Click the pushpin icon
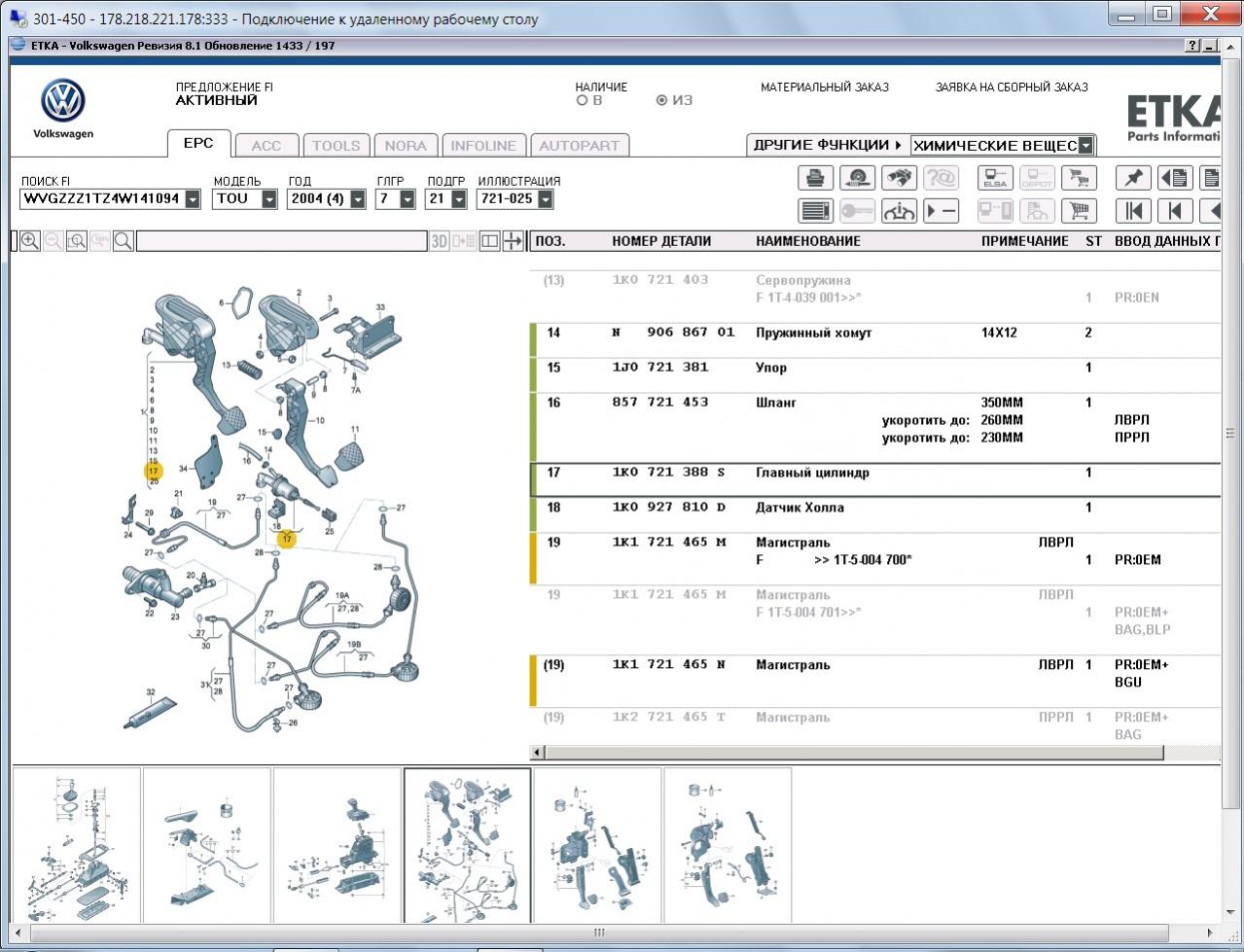Image resolution: width=1244 pixels, height=952 pixels. click(1133, 178)
